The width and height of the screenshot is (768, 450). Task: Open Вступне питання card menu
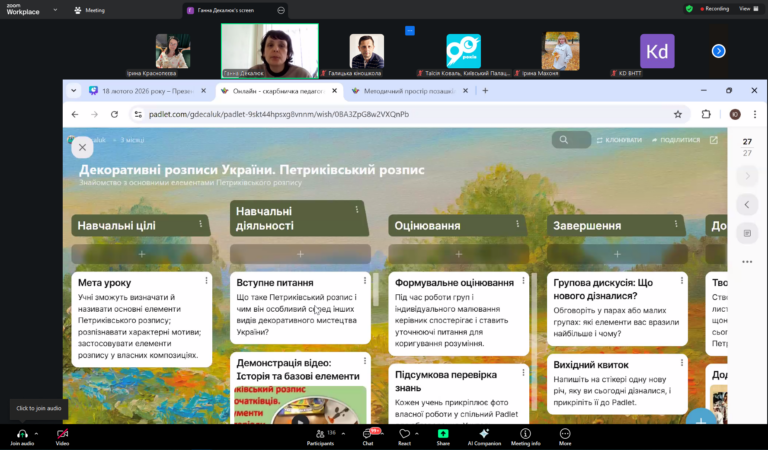click(x=365, y=281)
